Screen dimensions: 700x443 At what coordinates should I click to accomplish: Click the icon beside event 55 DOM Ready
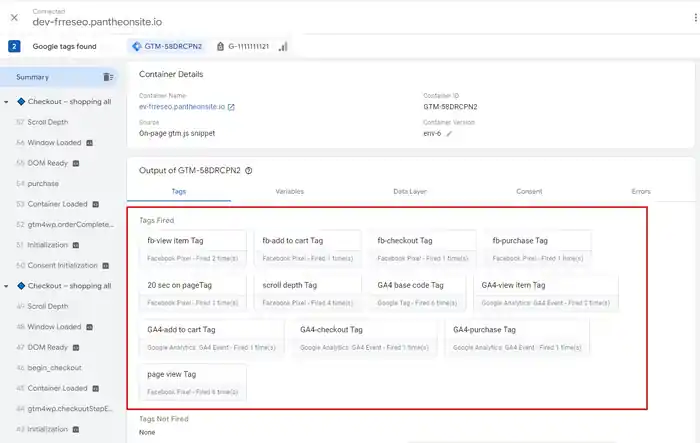(76, 163)
